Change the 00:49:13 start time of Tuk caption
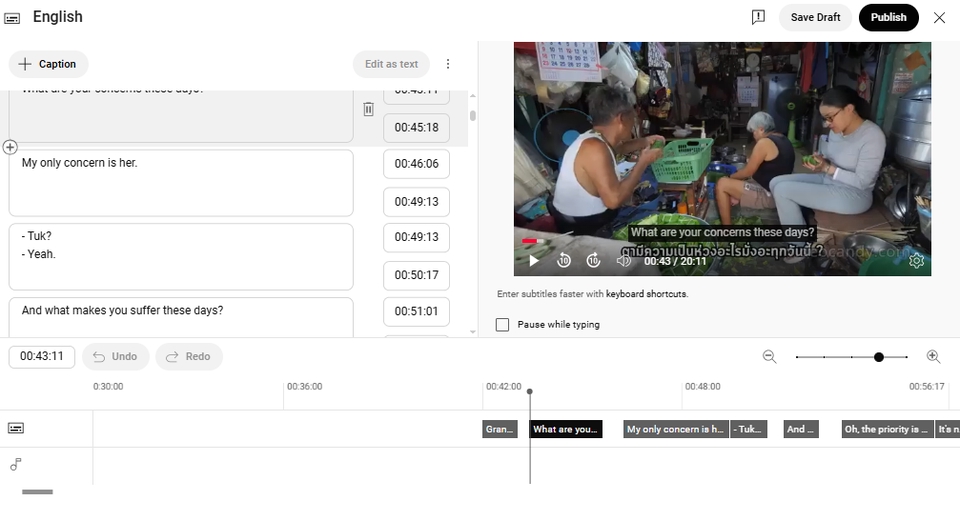Viewport: 960px width, 521px height. click(416, 238)
